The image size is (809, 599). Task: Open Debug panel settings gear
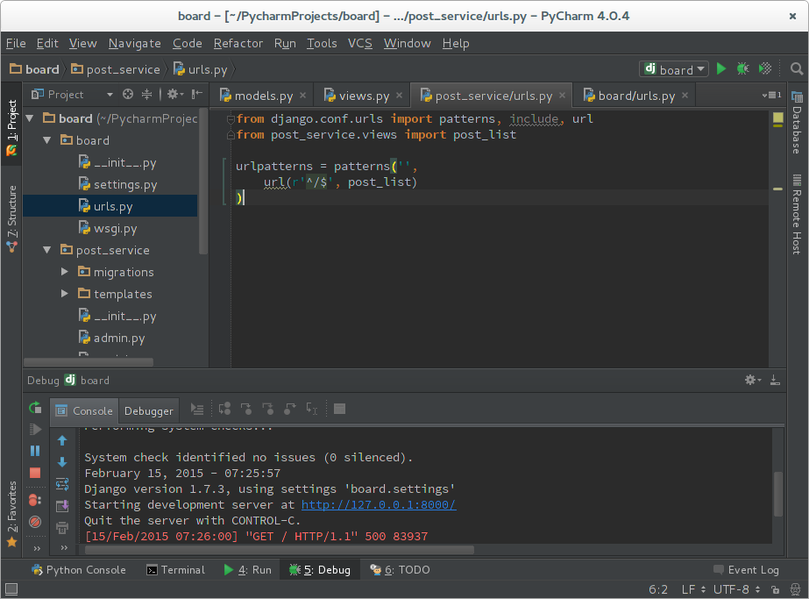point(752,380)
